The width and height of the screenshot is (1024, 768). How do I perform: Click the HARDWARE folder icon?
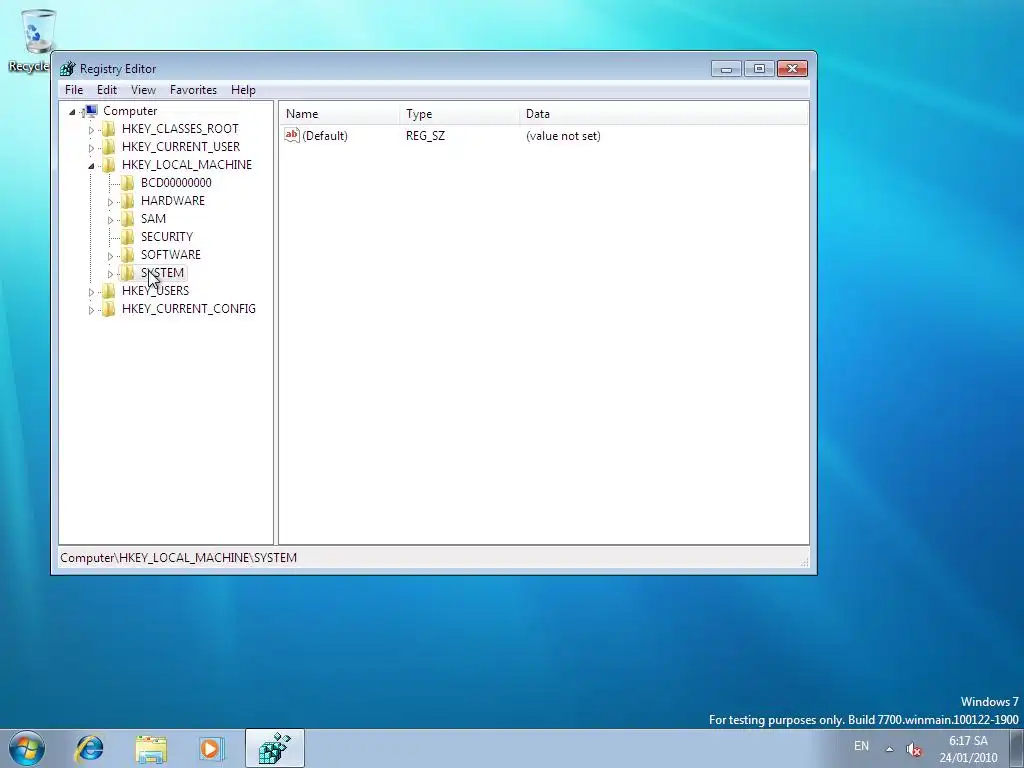point(128,200)
